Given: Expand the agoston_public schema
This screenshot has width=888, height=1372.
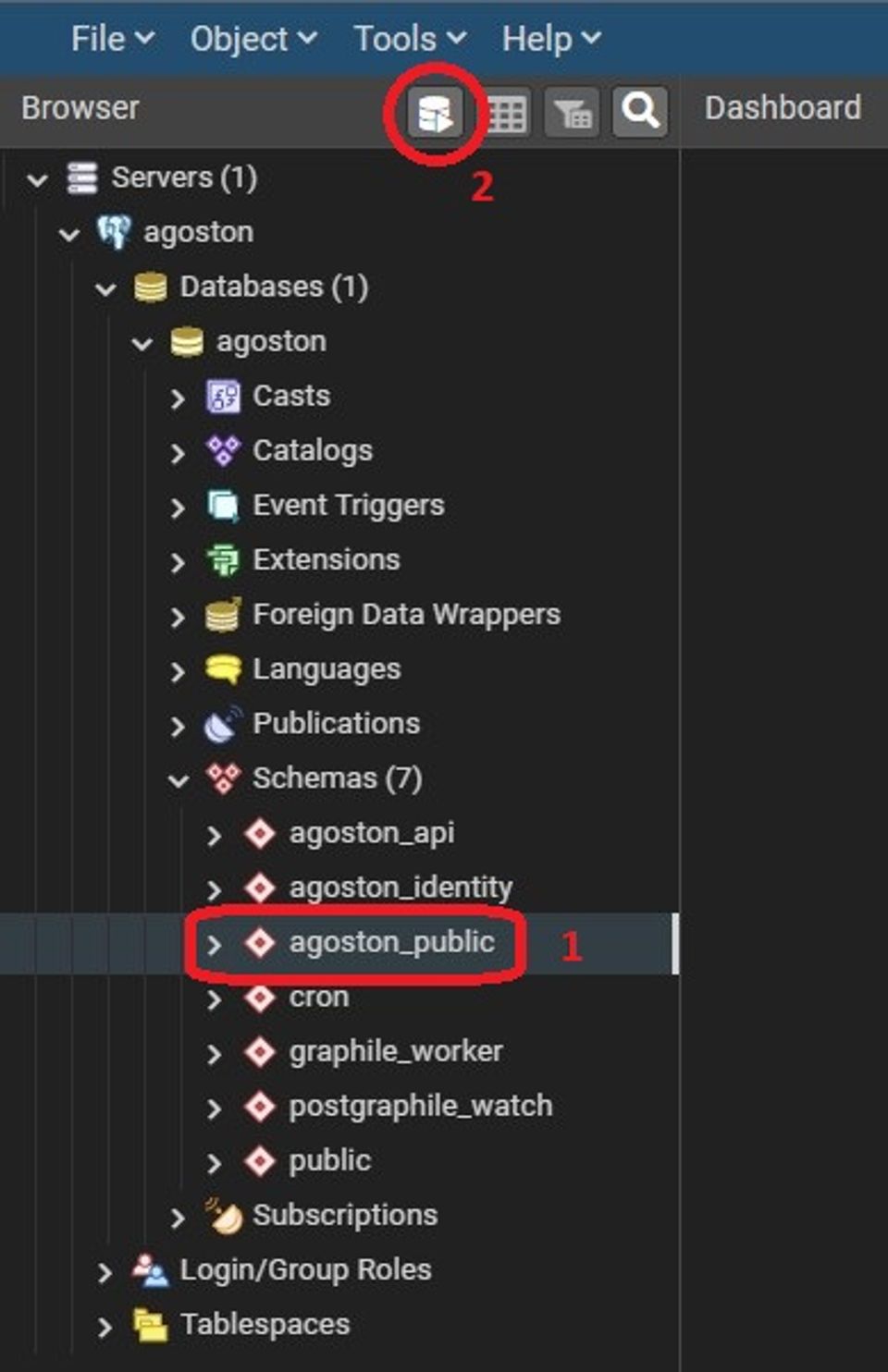Looking at the screenshot, I should click(x=214, y=944).
